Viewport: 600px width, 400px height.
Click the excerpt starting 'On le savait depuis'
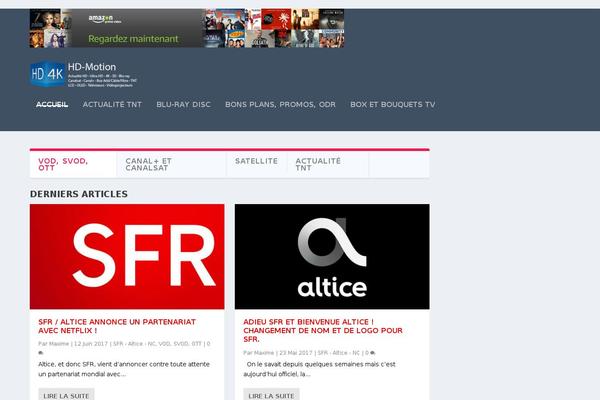point(320,369)
